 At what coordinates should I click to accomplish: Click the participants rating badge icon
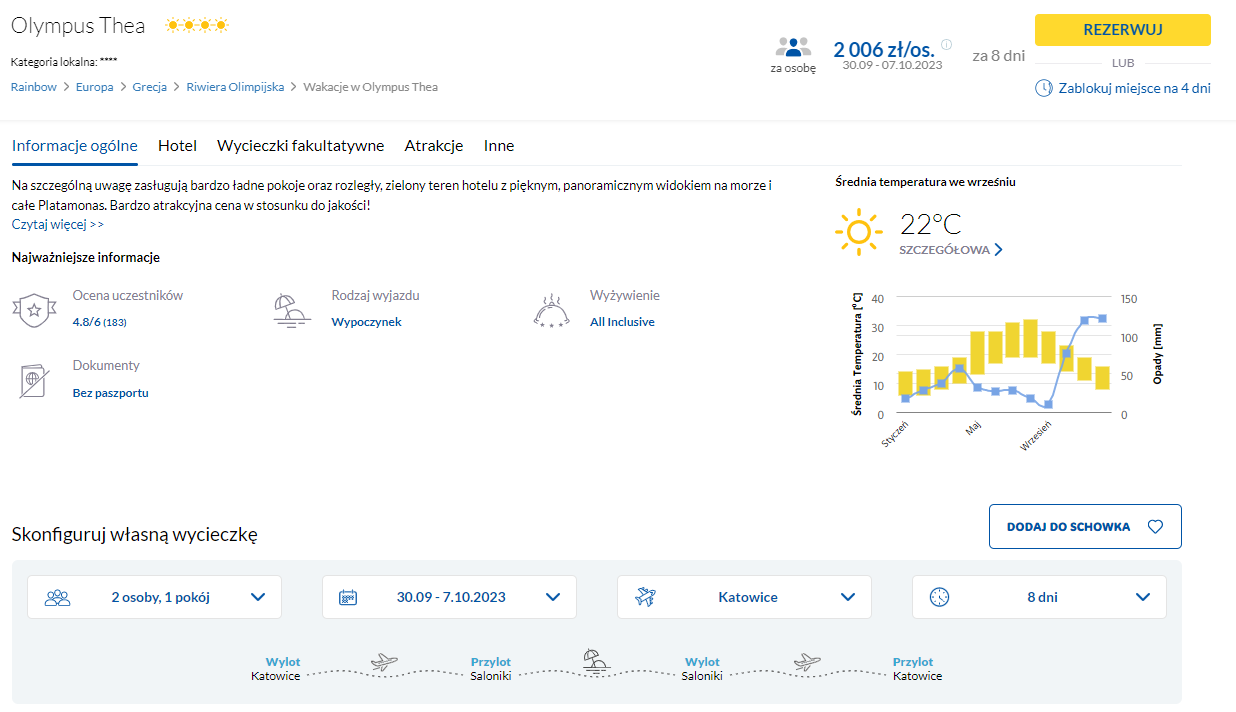(x=34, y=310)
